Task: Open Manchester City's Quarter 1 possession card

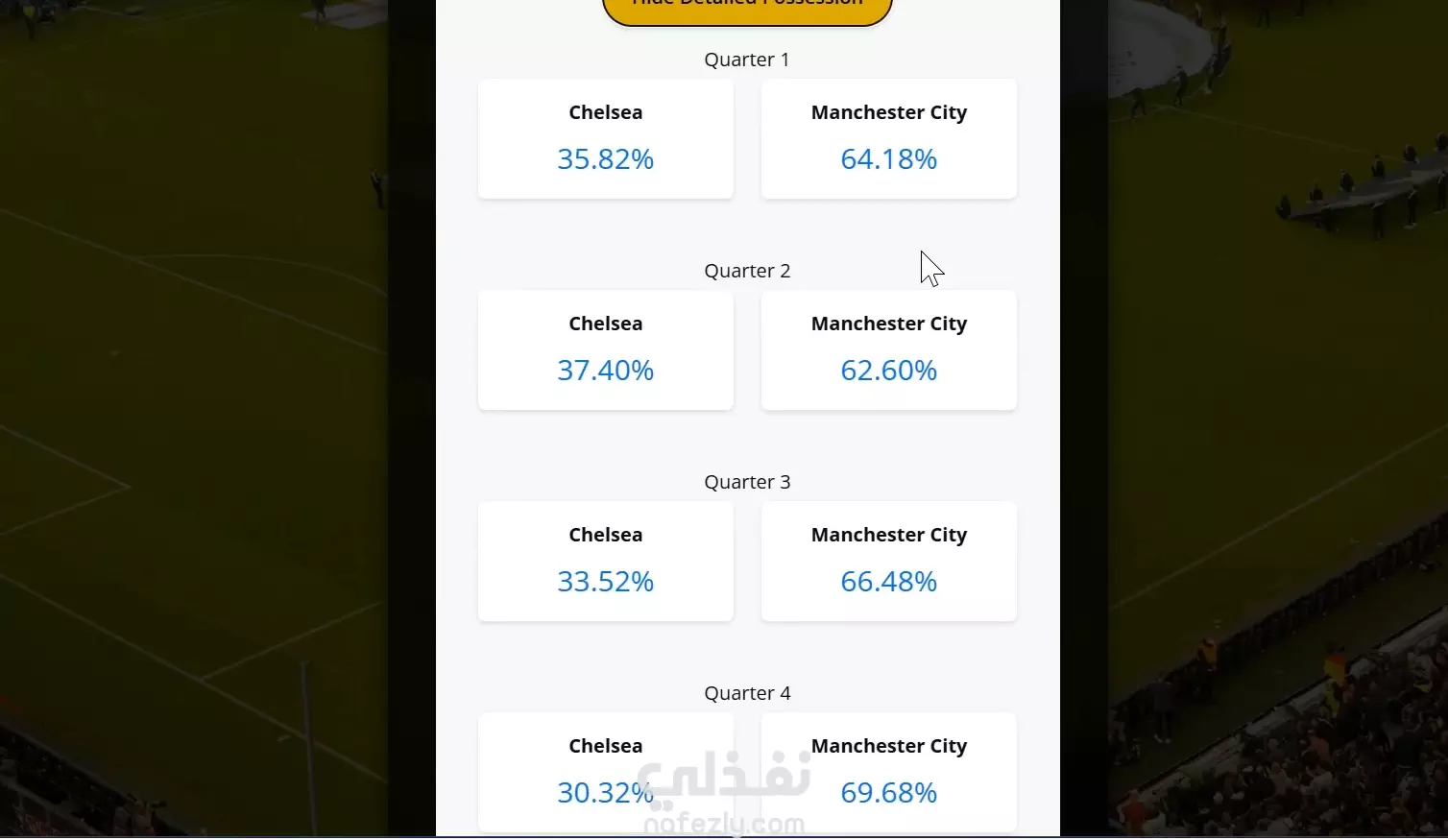Action: pyautogui.click(x=889, y=139)
